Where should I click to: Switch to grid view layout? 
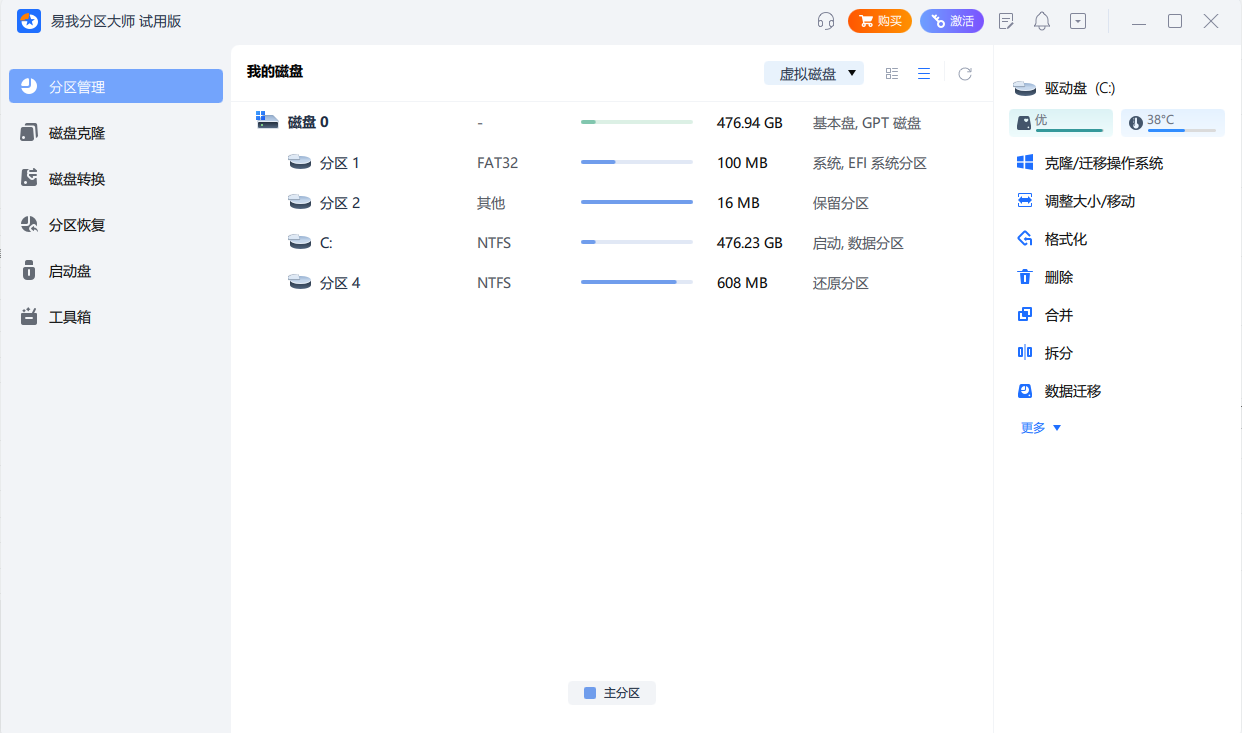(x=892, y=72)
